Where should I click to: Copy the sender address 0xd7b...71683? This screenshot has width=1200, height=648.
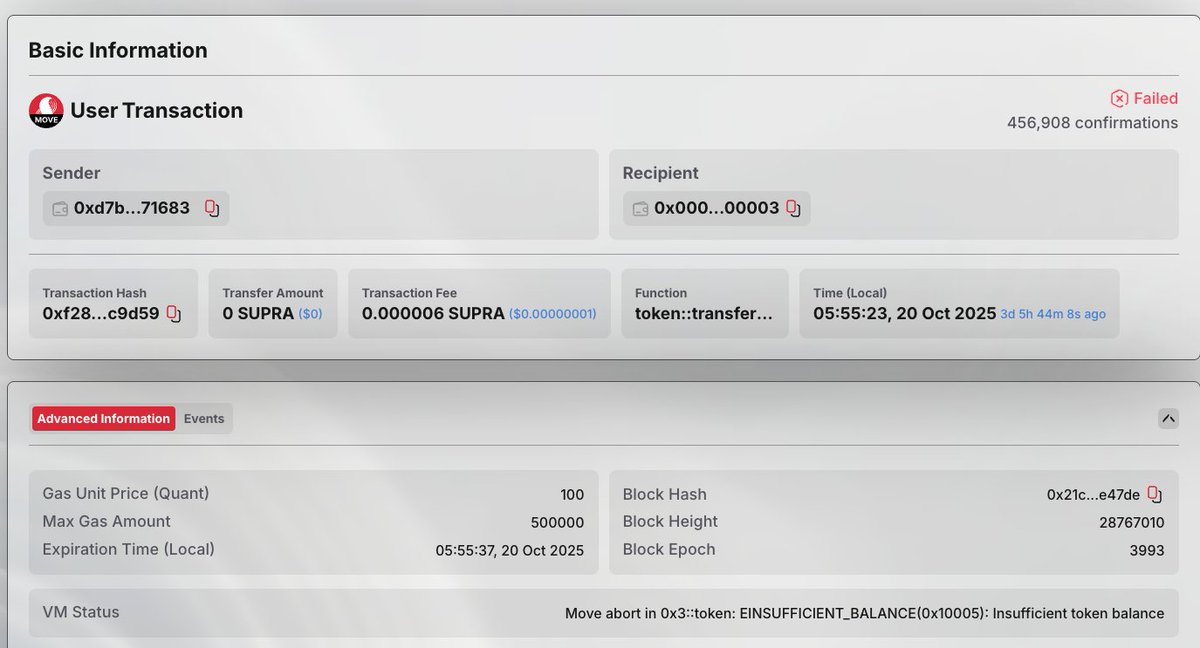coord(211,208)
